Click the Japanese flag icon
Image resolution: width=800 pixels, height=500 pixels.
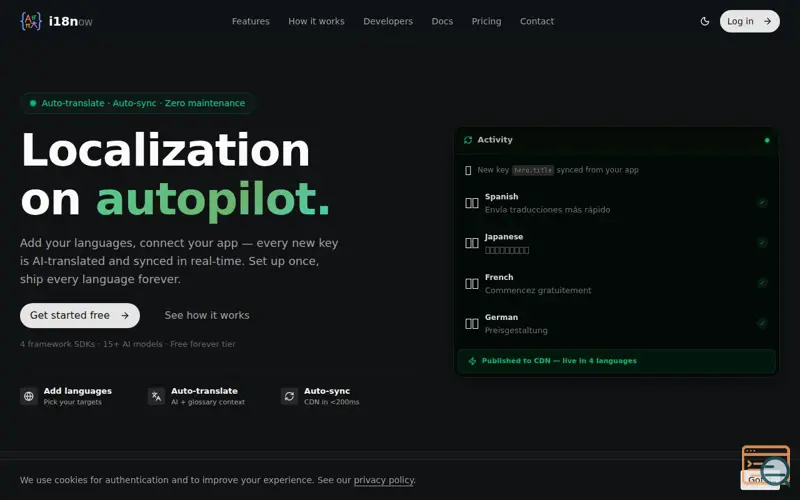pyautogui.click(x=471, y=243)
